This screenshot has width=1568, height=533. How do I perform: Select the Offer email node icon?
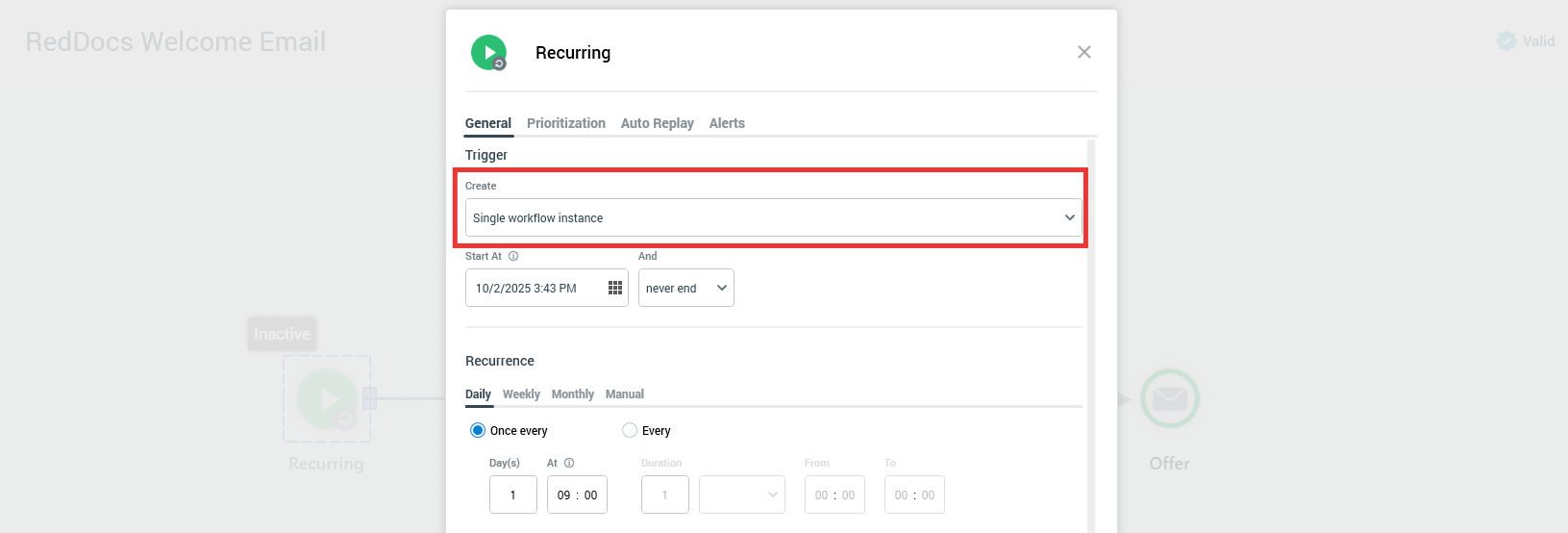[x=1169, y=398]
